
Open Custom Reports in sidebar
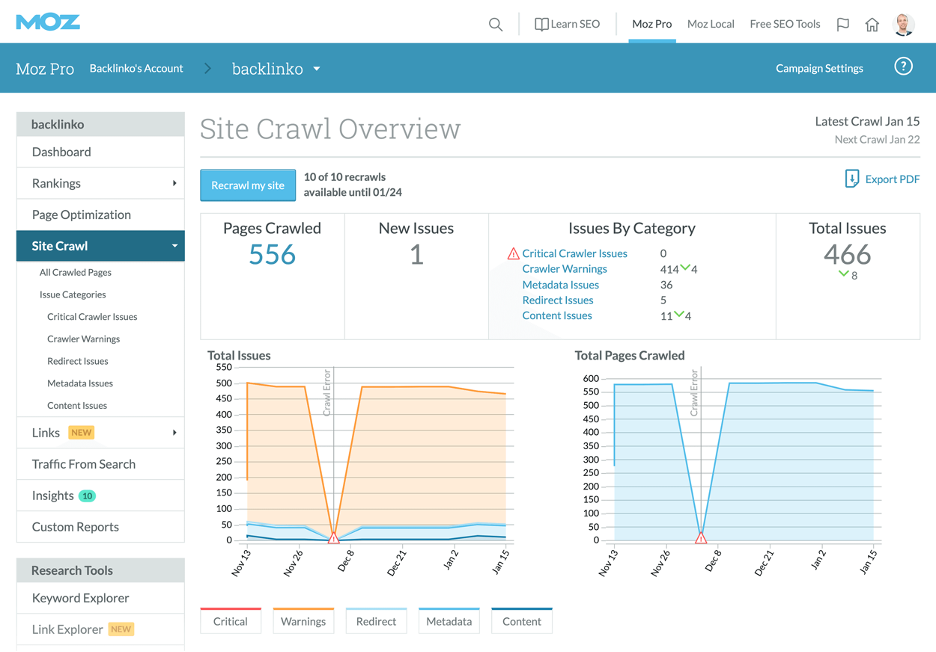(100, 527)
